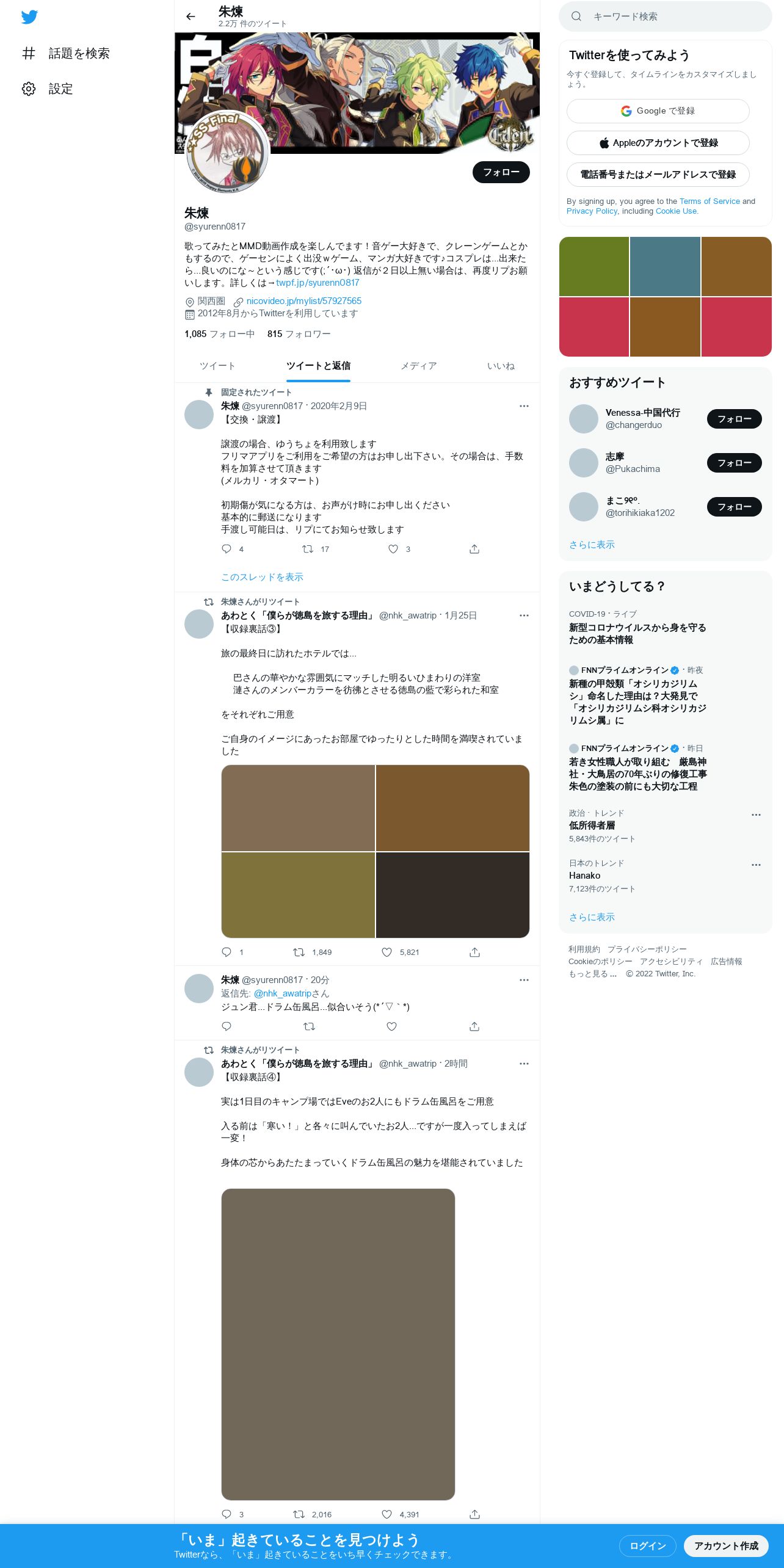Open 話題を検索 explore hashtag icon
784x1568 pixels.
(29, 53)
